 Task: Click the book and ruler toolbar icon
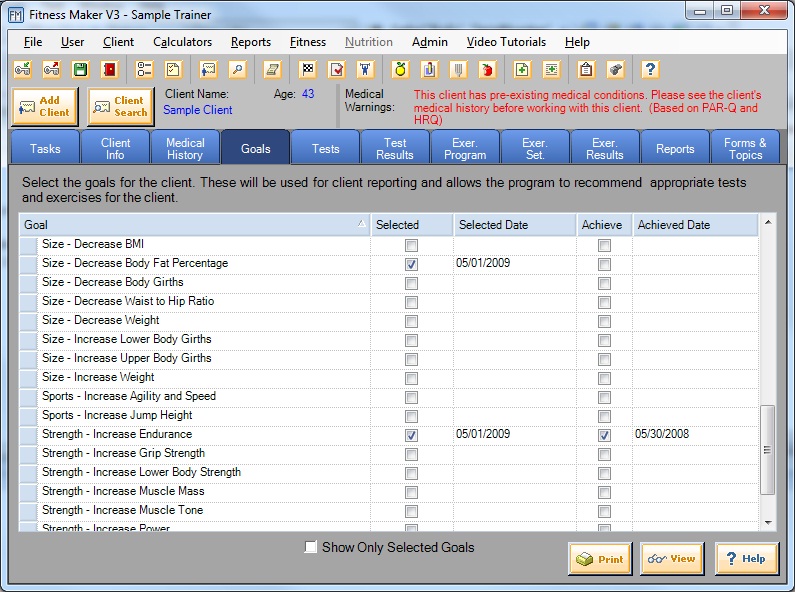coord(429,69)
